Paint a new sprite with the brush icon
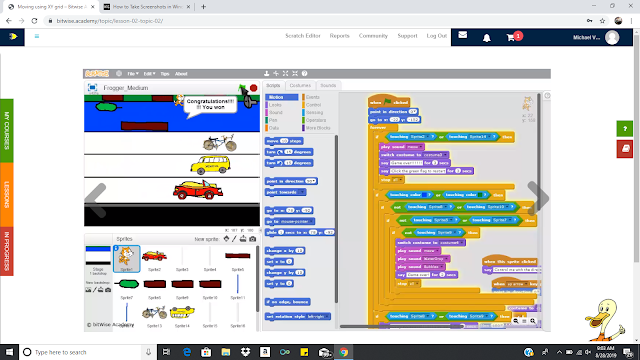640x360 pixels. [234, 239]
